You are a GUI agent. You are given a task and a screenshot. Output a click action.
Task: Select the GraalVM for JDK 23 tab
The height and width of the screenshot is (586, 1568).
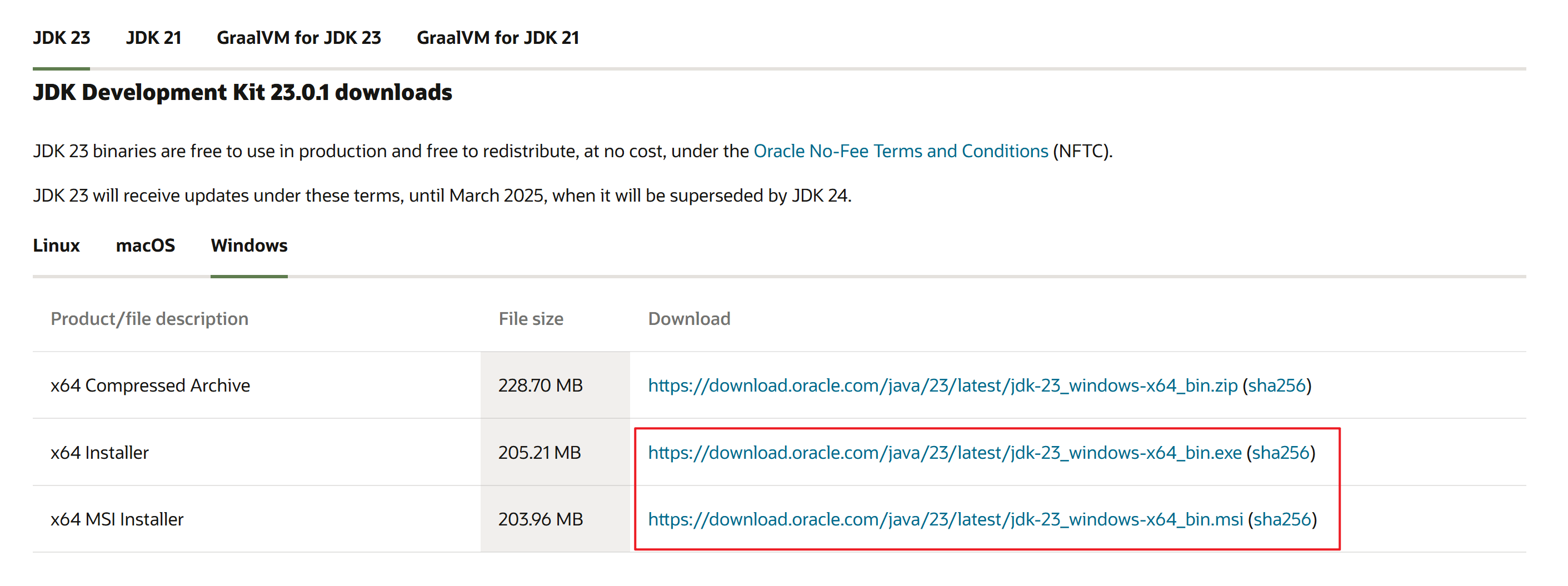(298, 38)
